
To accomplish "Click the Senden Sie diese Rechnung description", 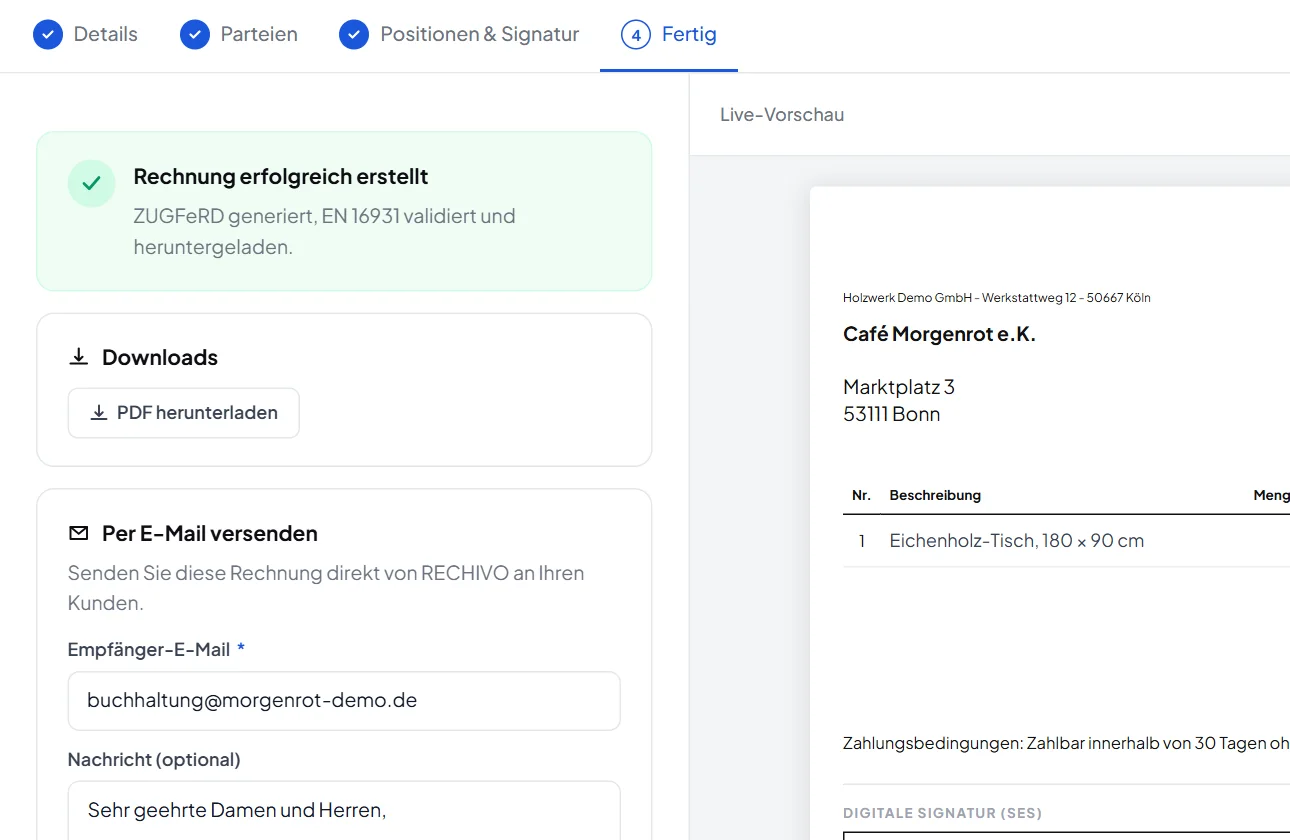I will pyautogui.click(x=326, y=588).
